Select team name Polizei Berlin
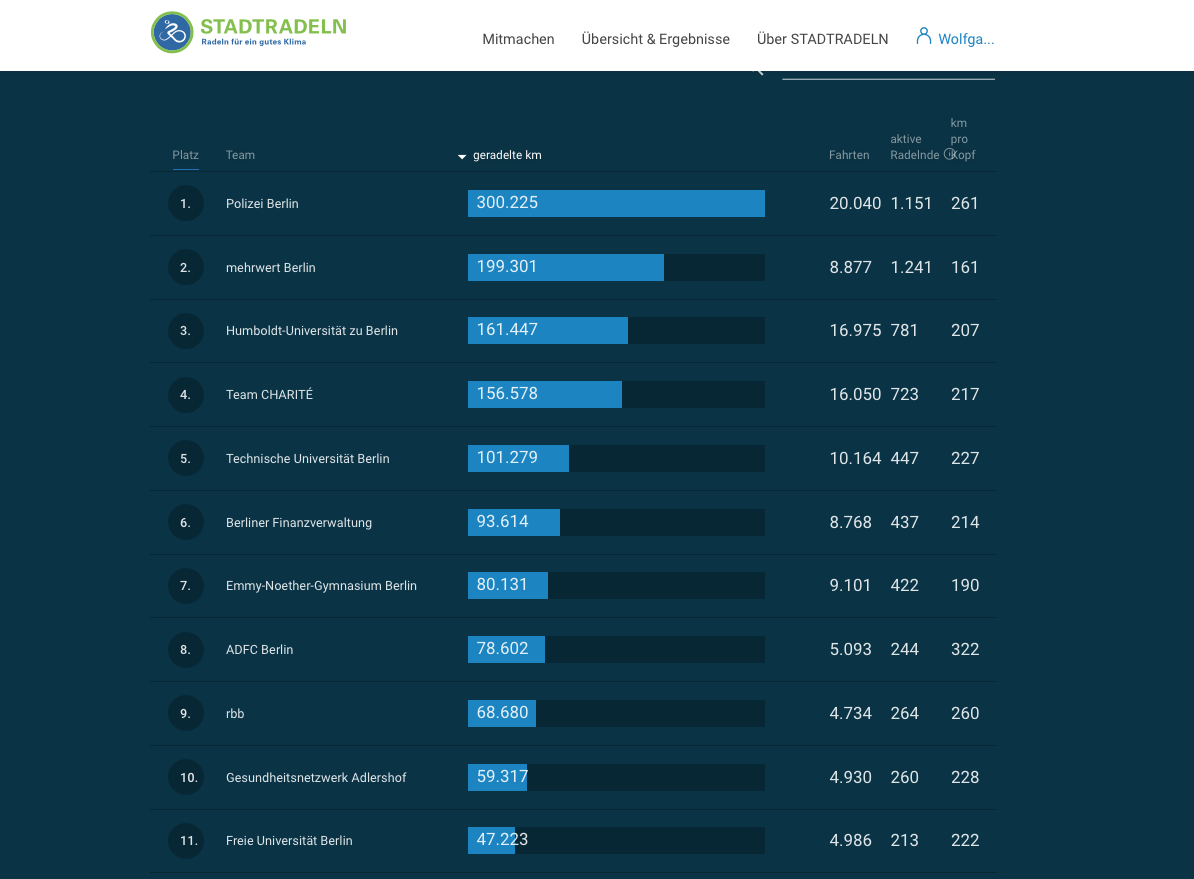 point(262,203)
